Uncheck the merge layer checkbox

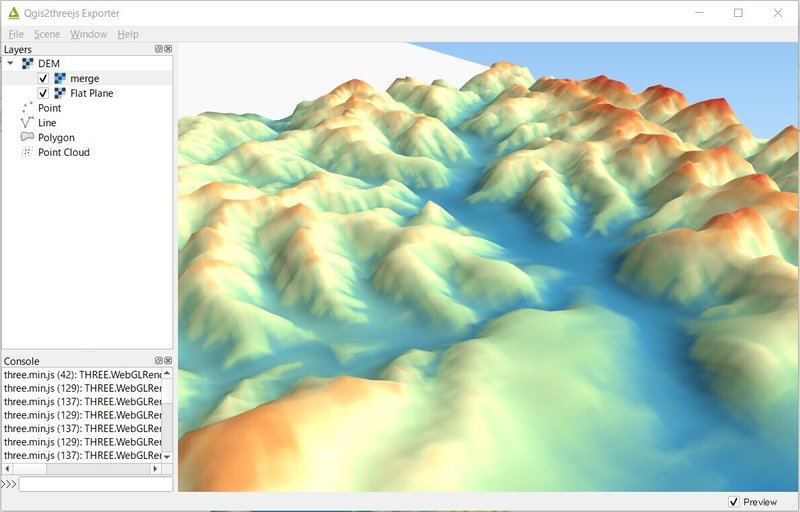coord(43,79)
